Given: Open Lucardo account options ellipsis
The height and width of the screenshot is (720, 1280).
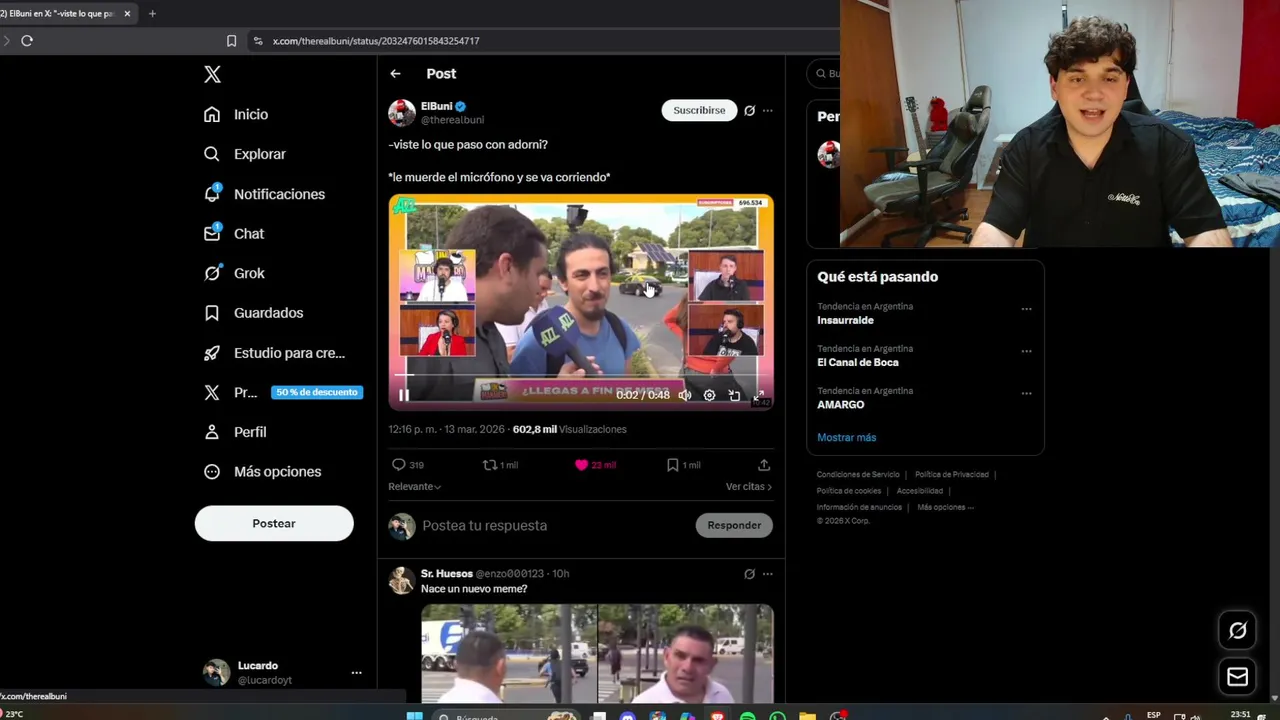Looking at the screenshot, I should tap(356, 673).
